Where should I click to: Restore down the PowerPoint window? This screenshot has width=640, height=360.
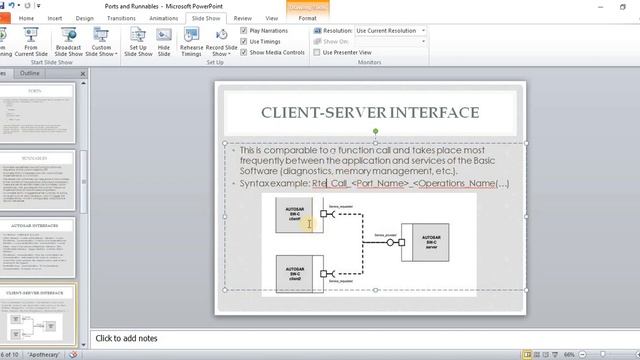click(x=622, y=7)
